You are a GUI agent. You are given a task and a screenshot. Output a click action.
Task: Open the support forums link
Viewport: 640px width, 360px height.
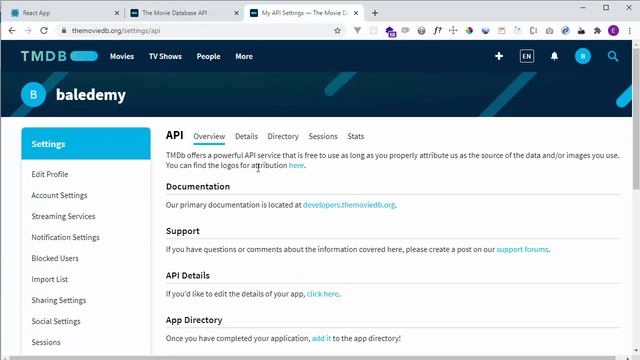(522, 249)
